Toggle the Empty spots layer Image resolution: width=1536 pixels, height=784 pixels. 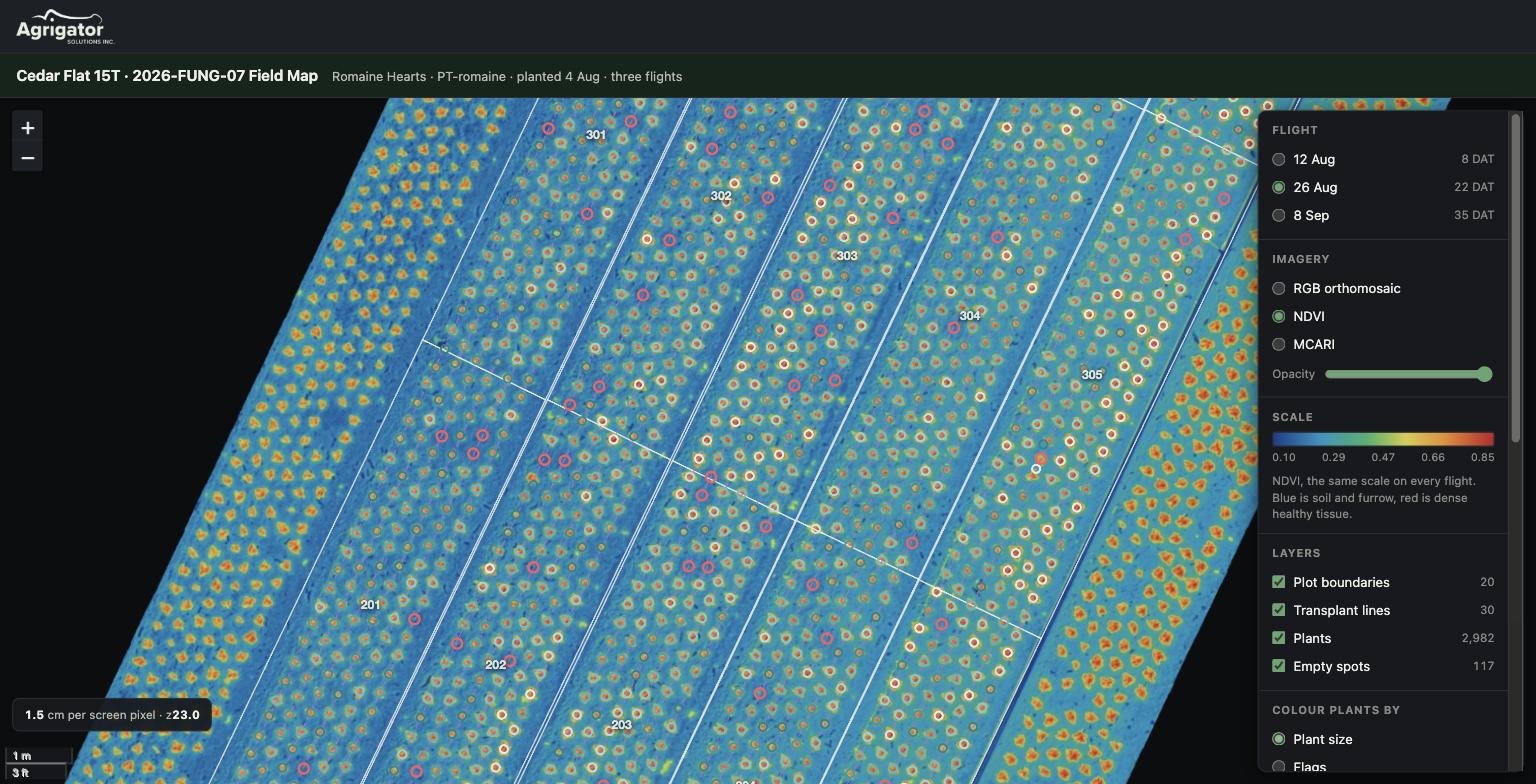[x=1278, y=666]
